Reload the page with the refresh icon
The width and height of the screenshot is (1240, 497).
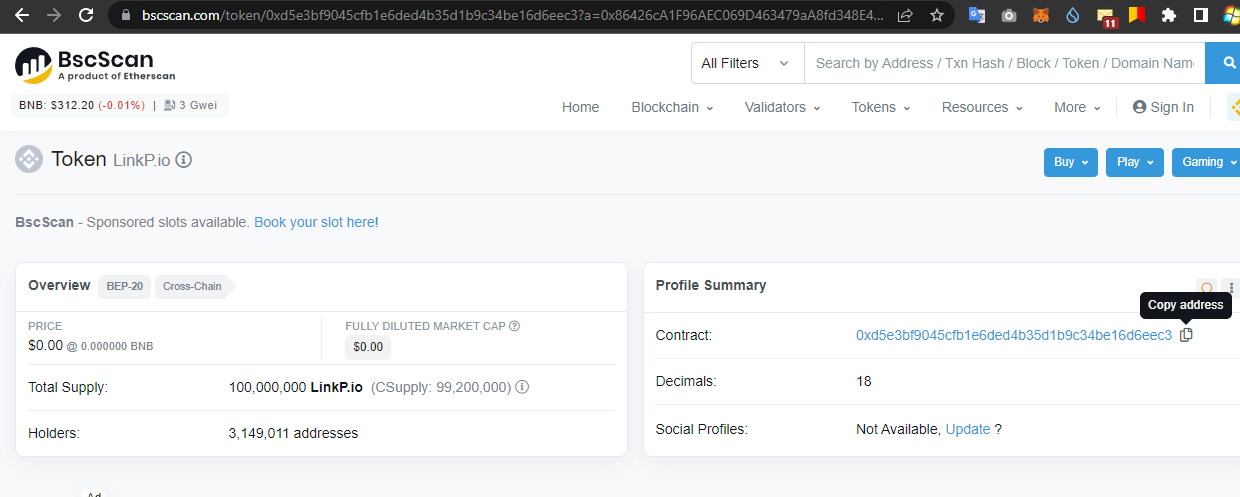86,15
